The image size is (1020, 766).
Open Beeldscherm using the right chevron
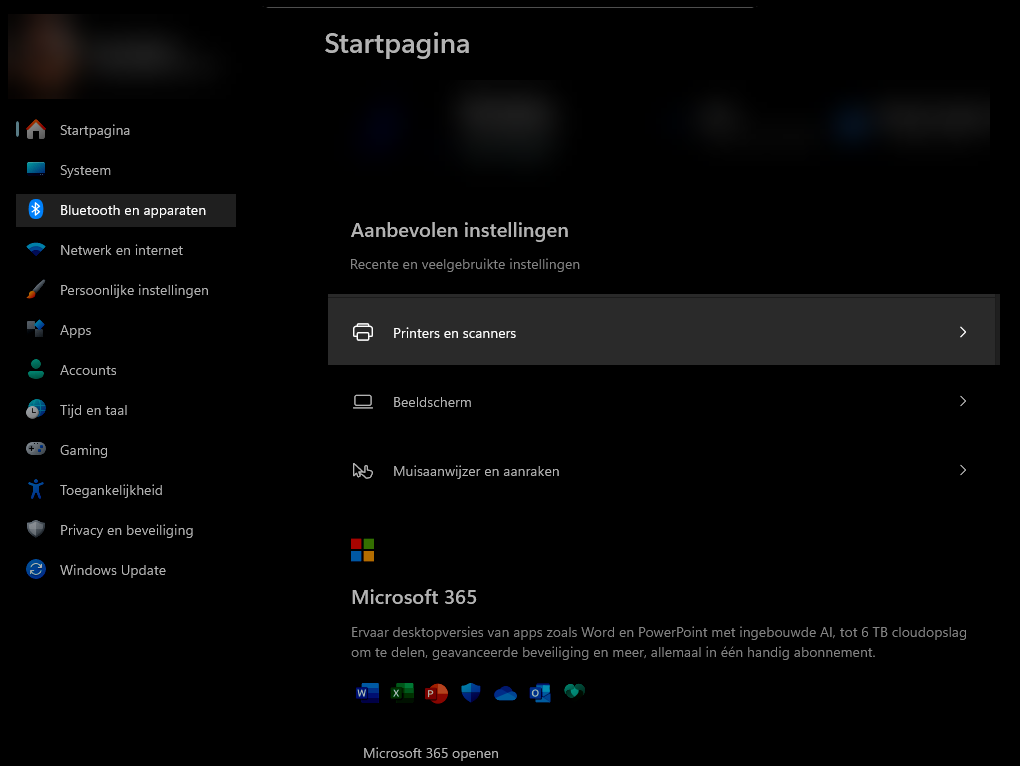963,401
